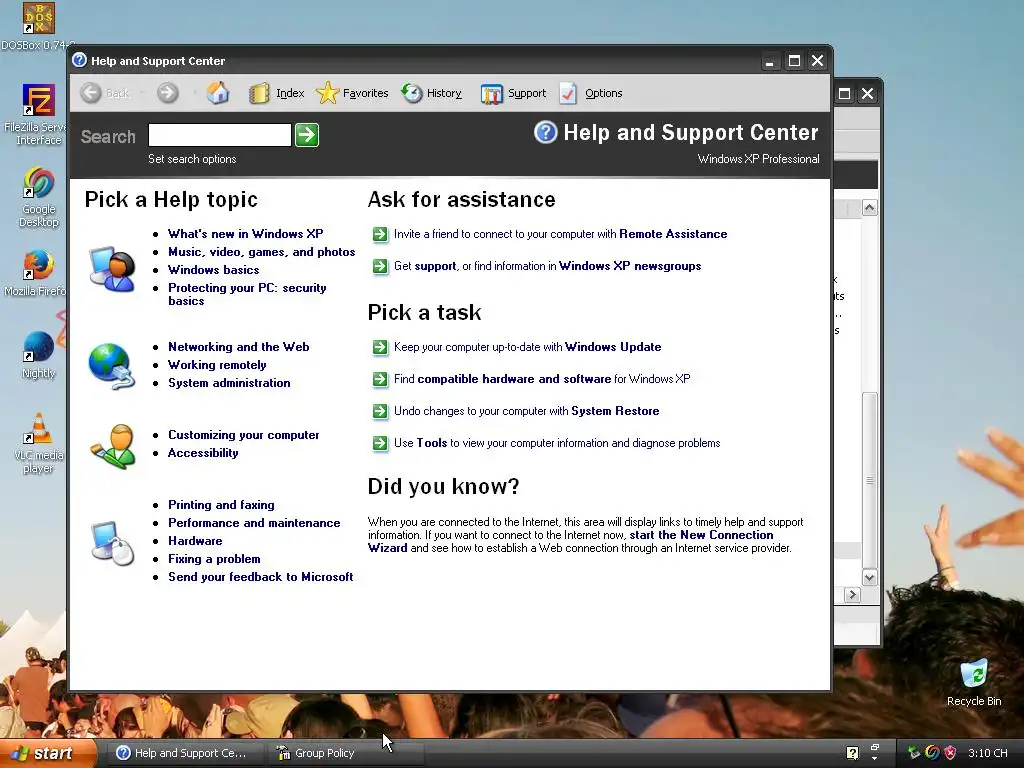Click the System Restore link
The image size is (1024, 768).
pyautogui.click(x=615, y=411)
